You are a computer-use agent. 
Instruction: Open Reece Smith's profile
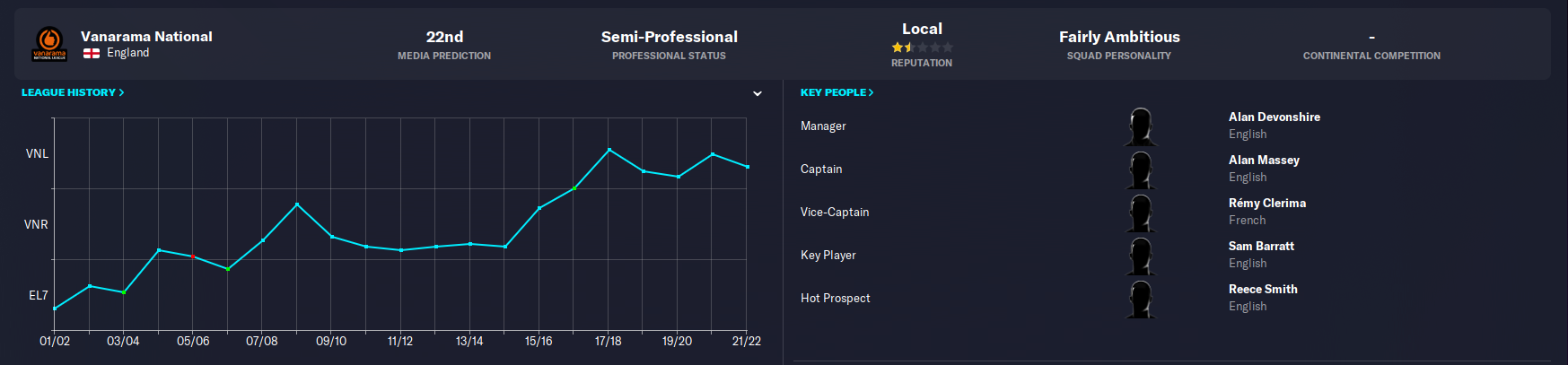tap(1263, 289)
